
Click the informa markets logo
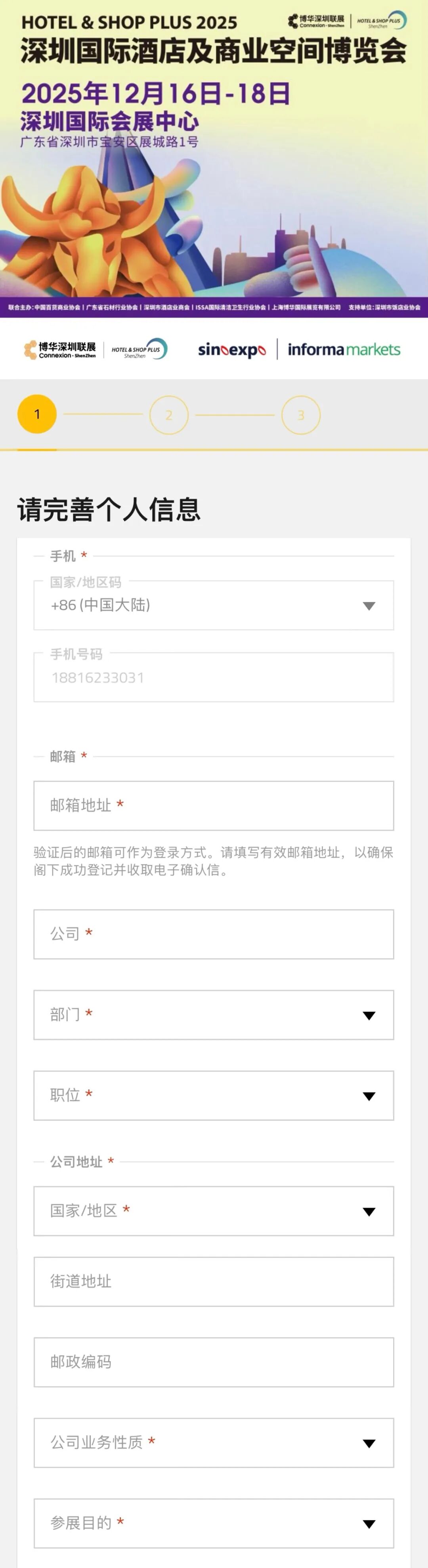343,349
